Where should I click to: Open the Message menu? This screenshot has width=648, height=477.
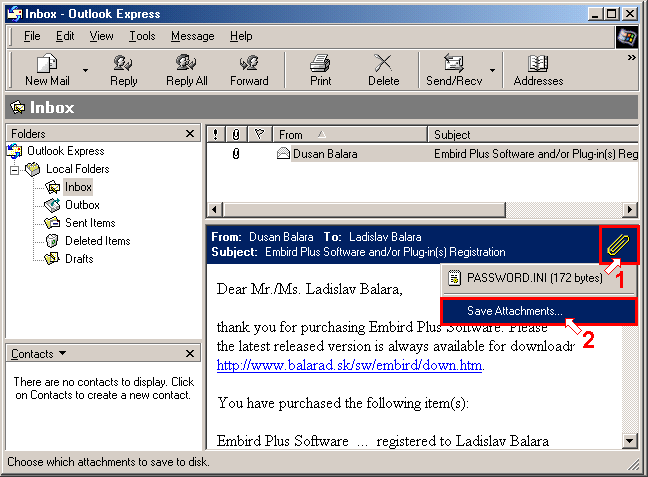pos(193,36)
